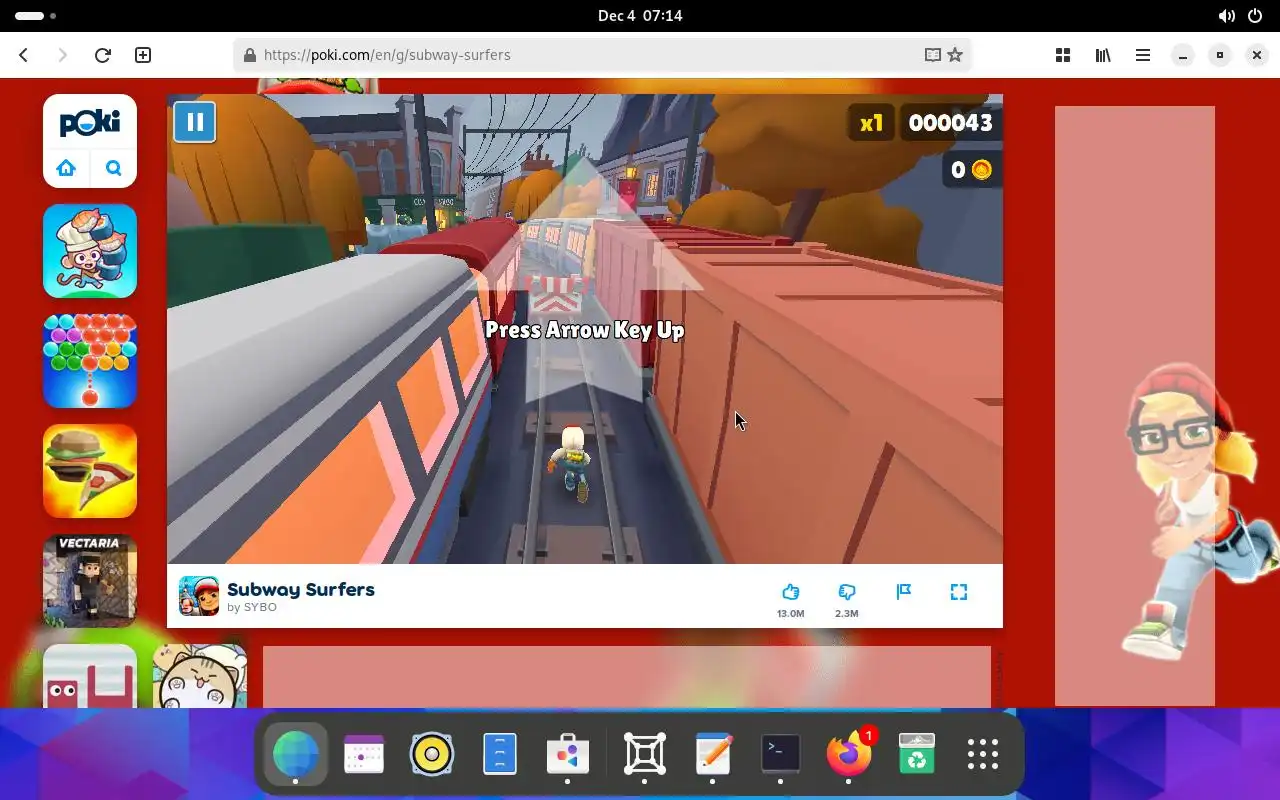The width and height of the screenshot is (1280, 800).
Task: Reload the current page
Action: pos(102,55)
